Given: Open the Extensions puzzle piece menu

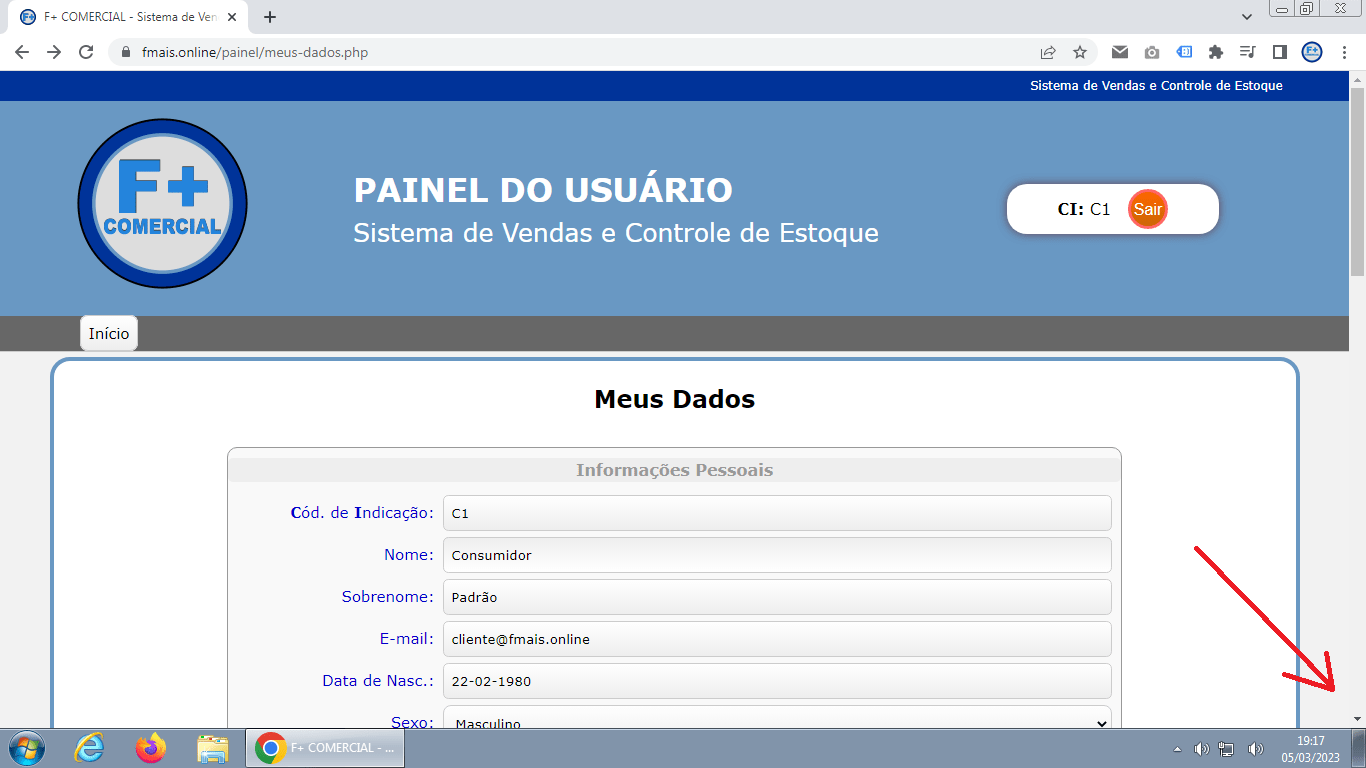Looking at the screenshot, I should (1216, 51).
